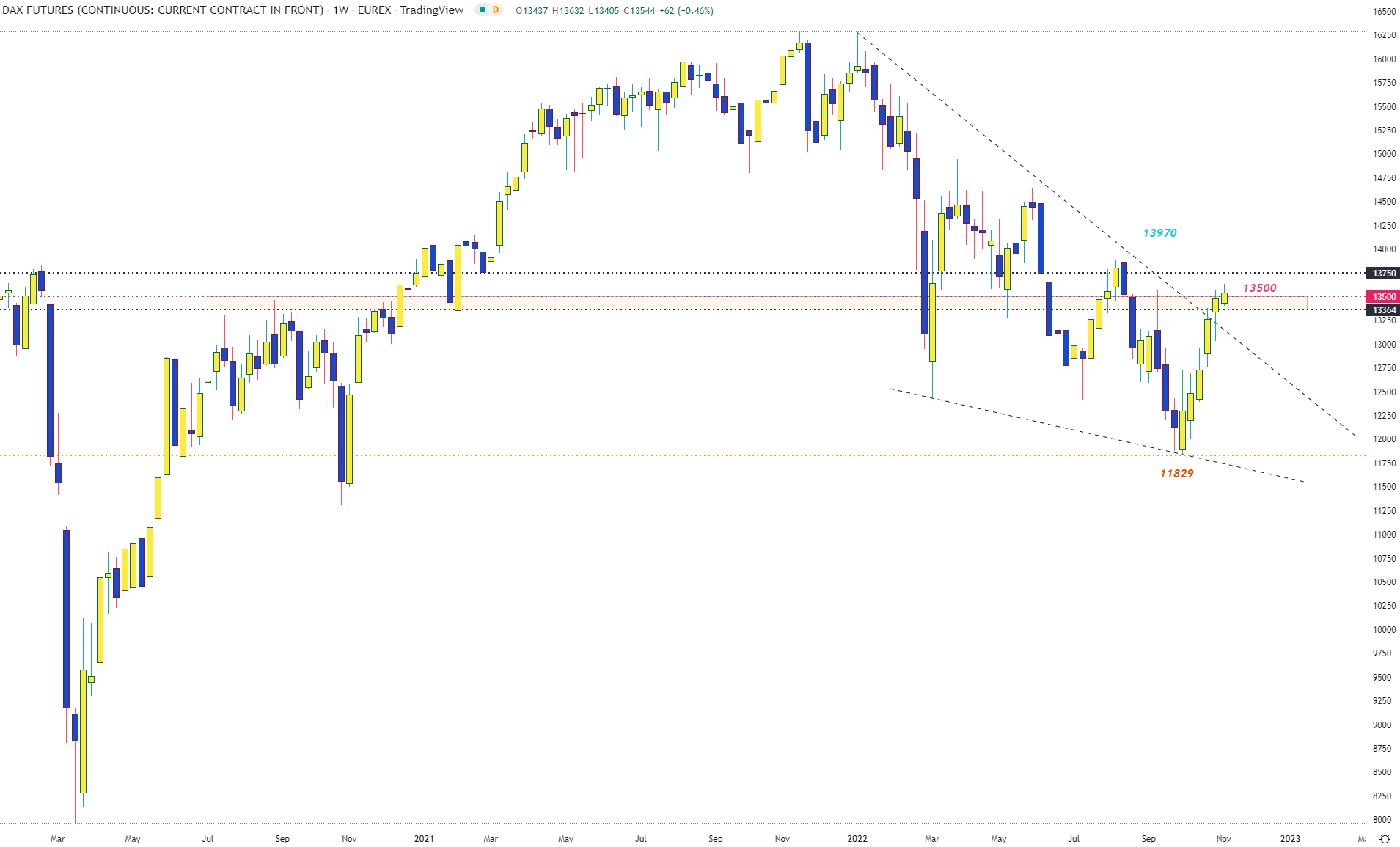
Task: Click the TradingView text in title
Action: pyautogui.click(x=432, y=10)
